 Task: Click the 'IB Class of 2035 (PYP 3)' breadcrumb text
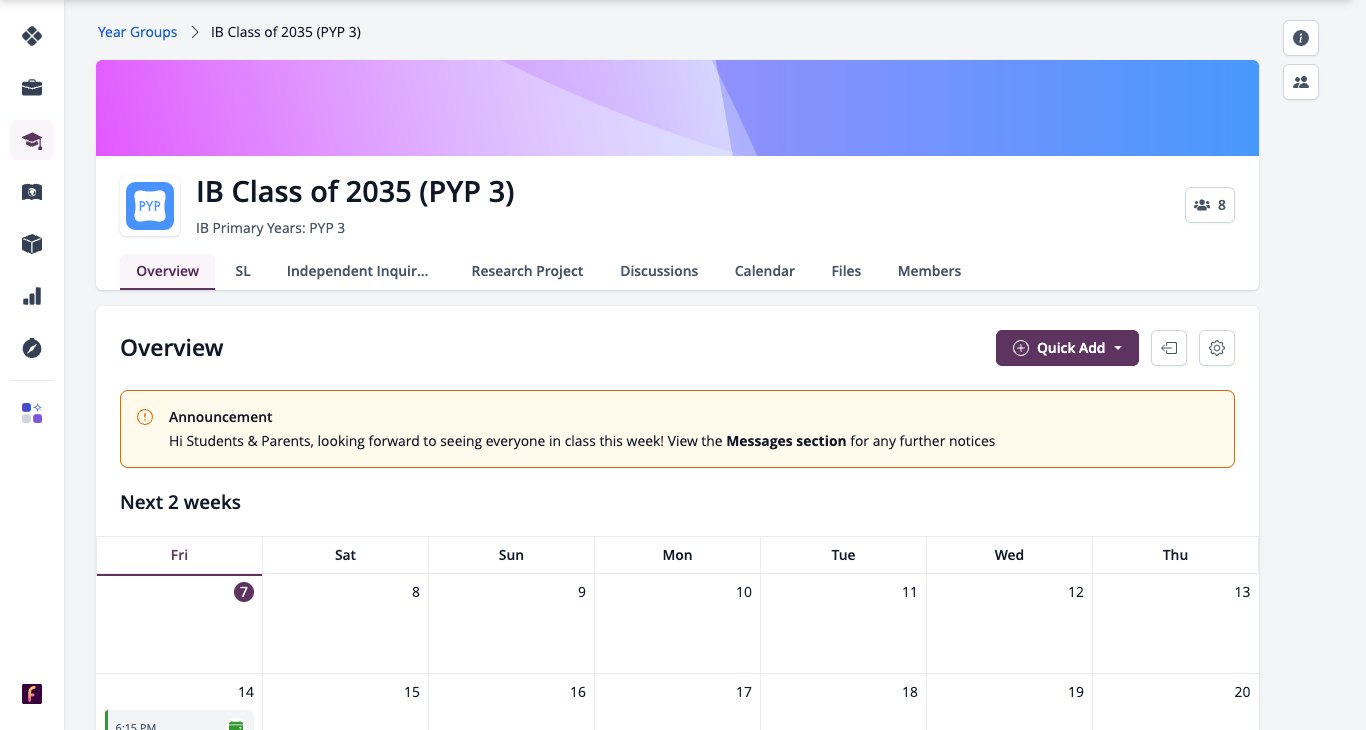286,32
